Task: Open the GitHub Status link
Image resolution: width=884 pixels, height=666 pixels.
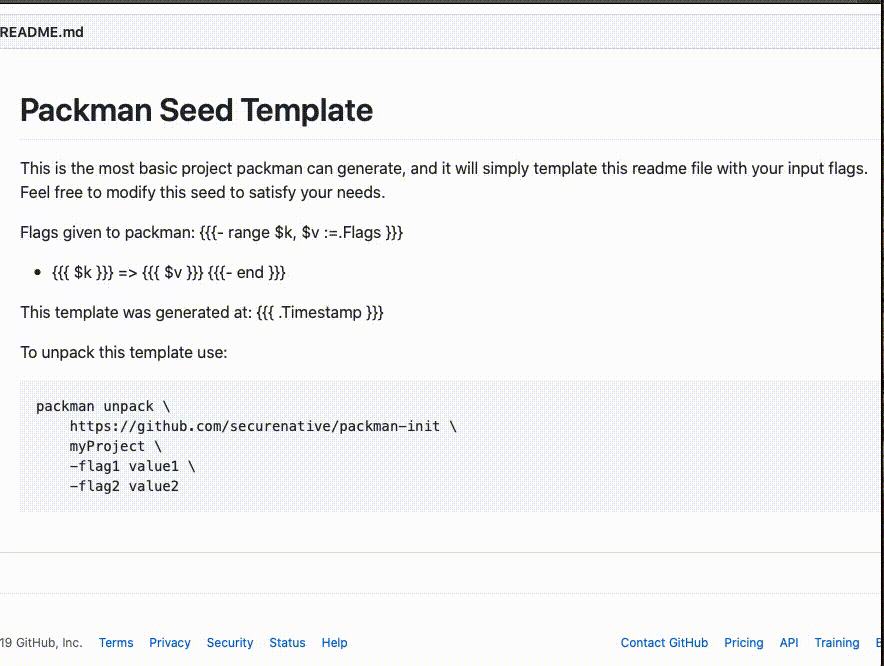Action: click(287, 643)
